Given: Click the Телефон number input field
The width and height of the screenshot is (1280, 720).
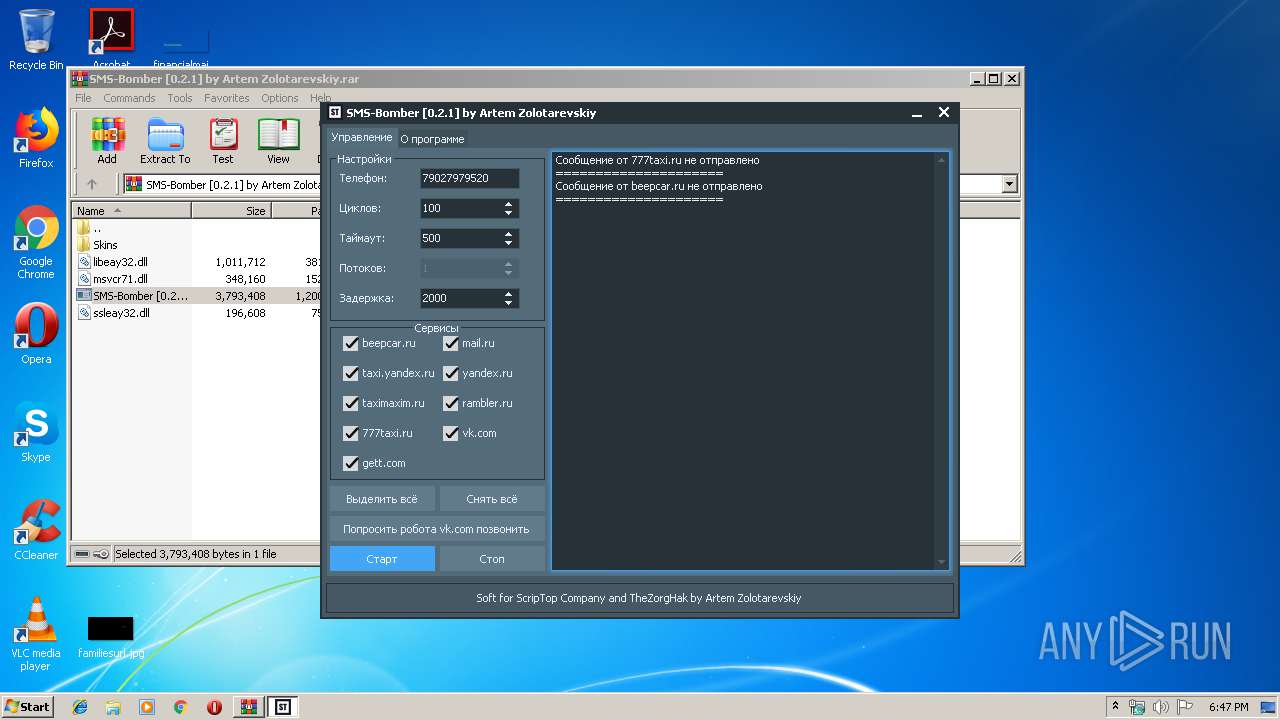Looking at the screenshot, I should pyautogui.click(x=470, y=178).
